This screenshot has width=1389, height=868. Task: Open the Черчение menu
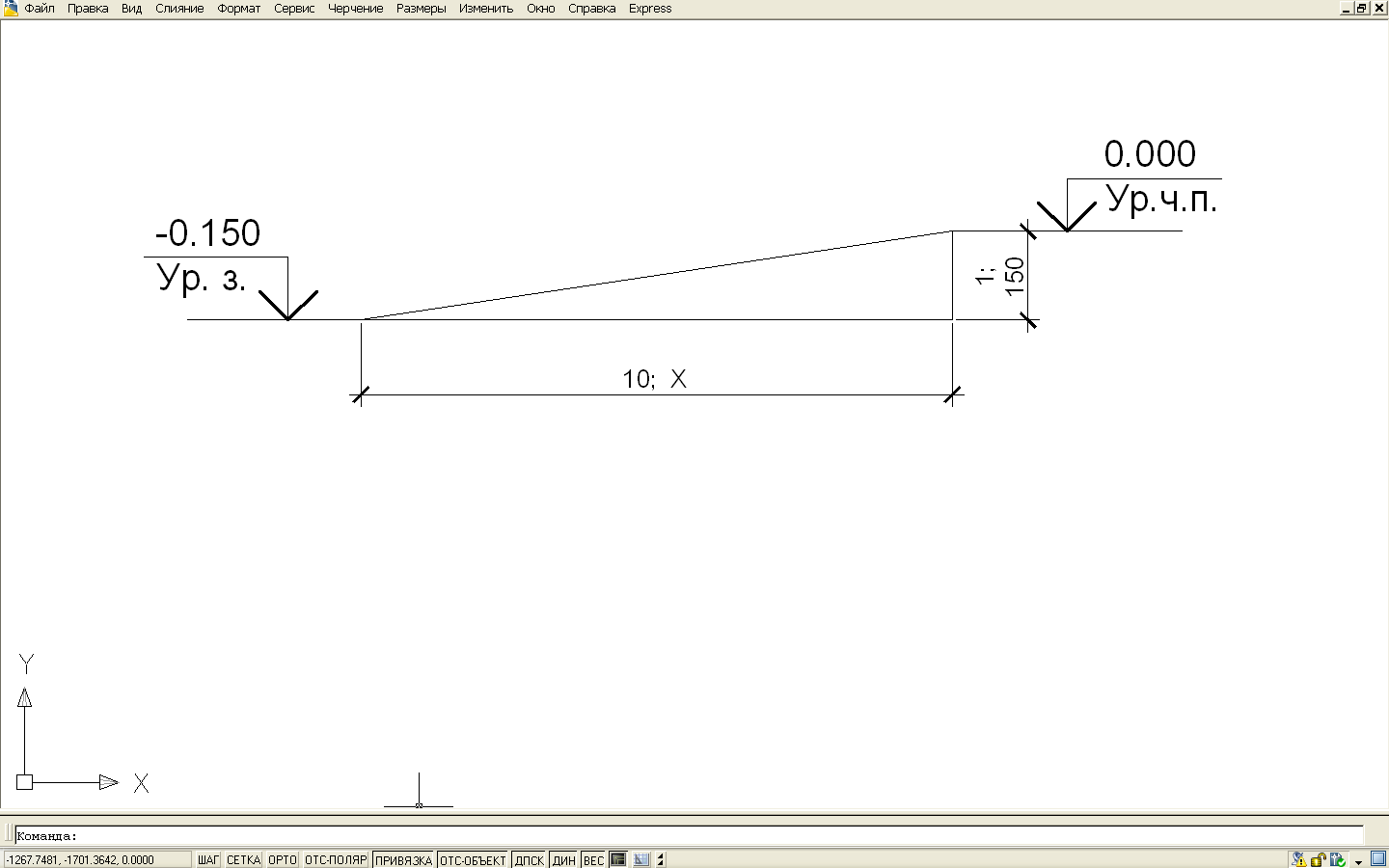(356, 9)
